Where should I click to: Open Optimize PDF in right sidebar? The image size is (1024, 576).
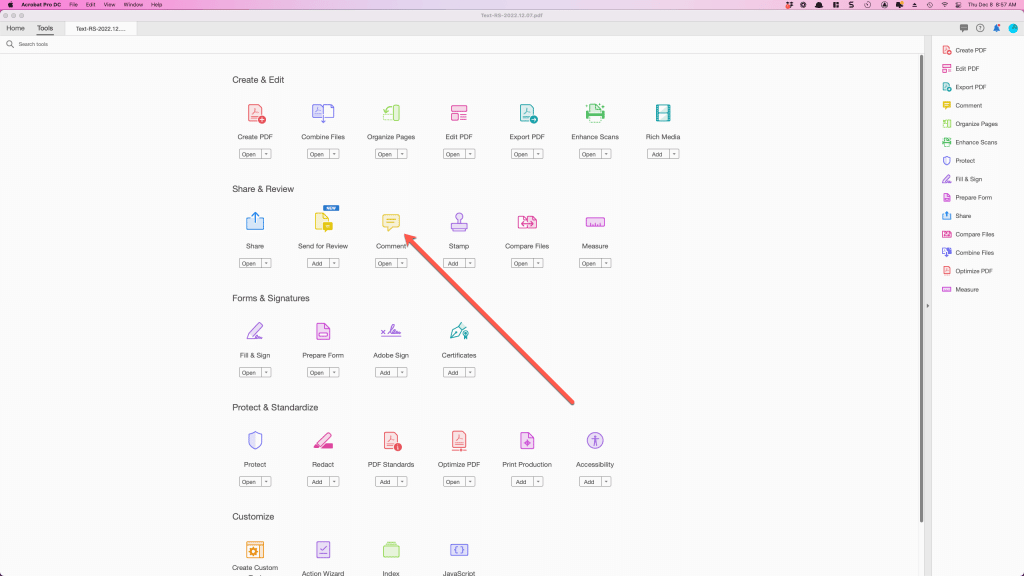pos(967,271)
